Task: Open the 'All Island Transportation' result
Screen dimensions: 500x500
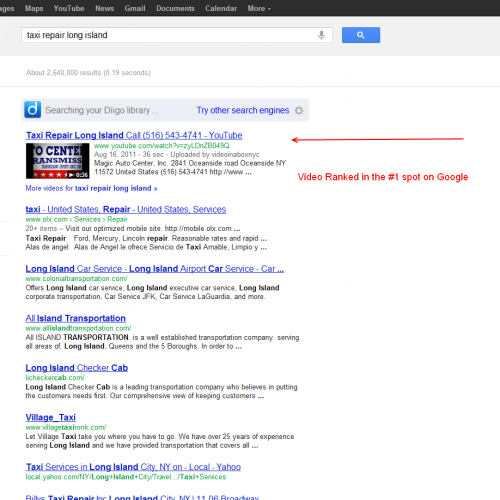Action: pyautogui.click(x=76, y=318)
